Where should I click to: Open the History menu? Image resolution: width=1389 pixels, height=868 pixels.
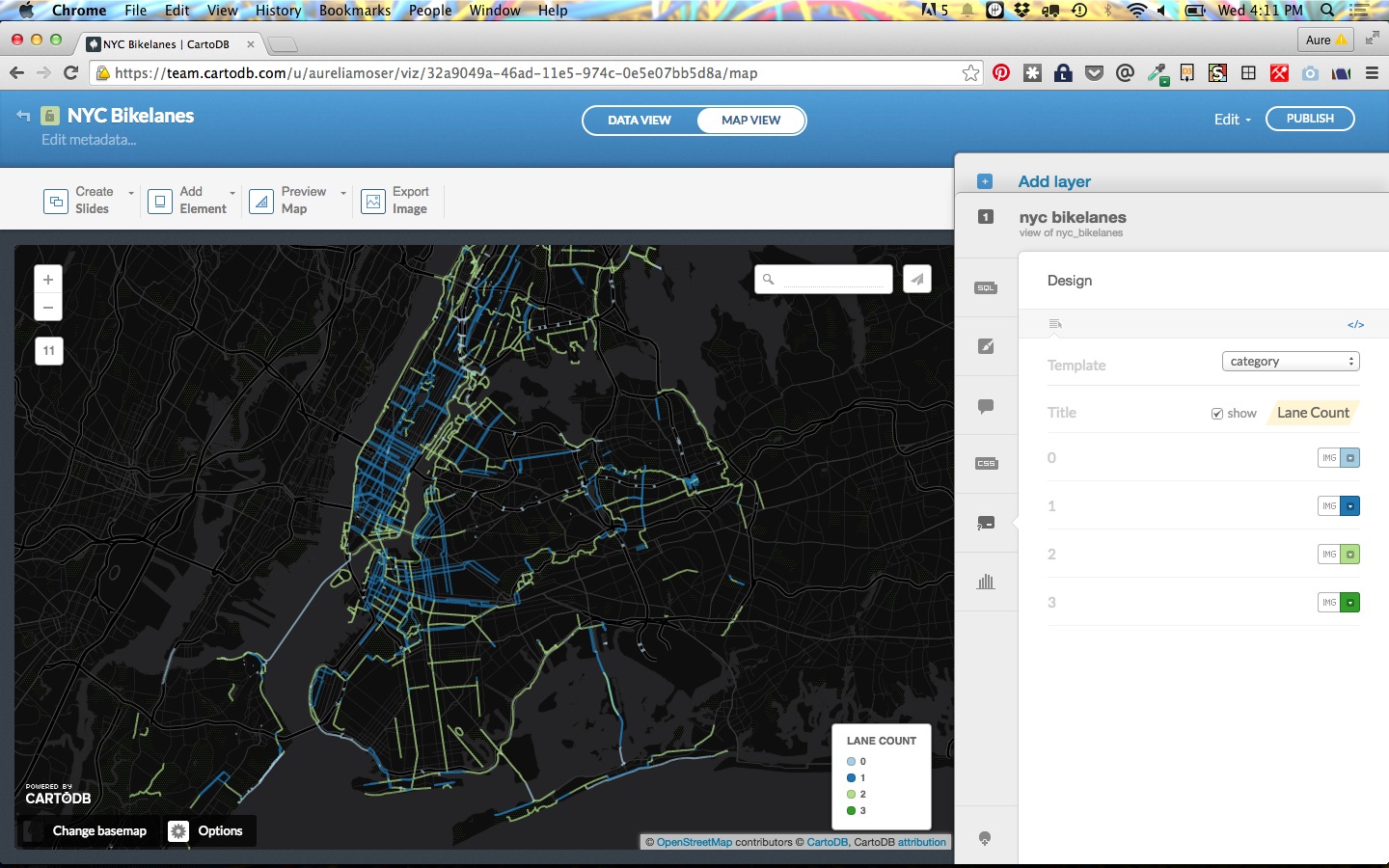(279, 11)
